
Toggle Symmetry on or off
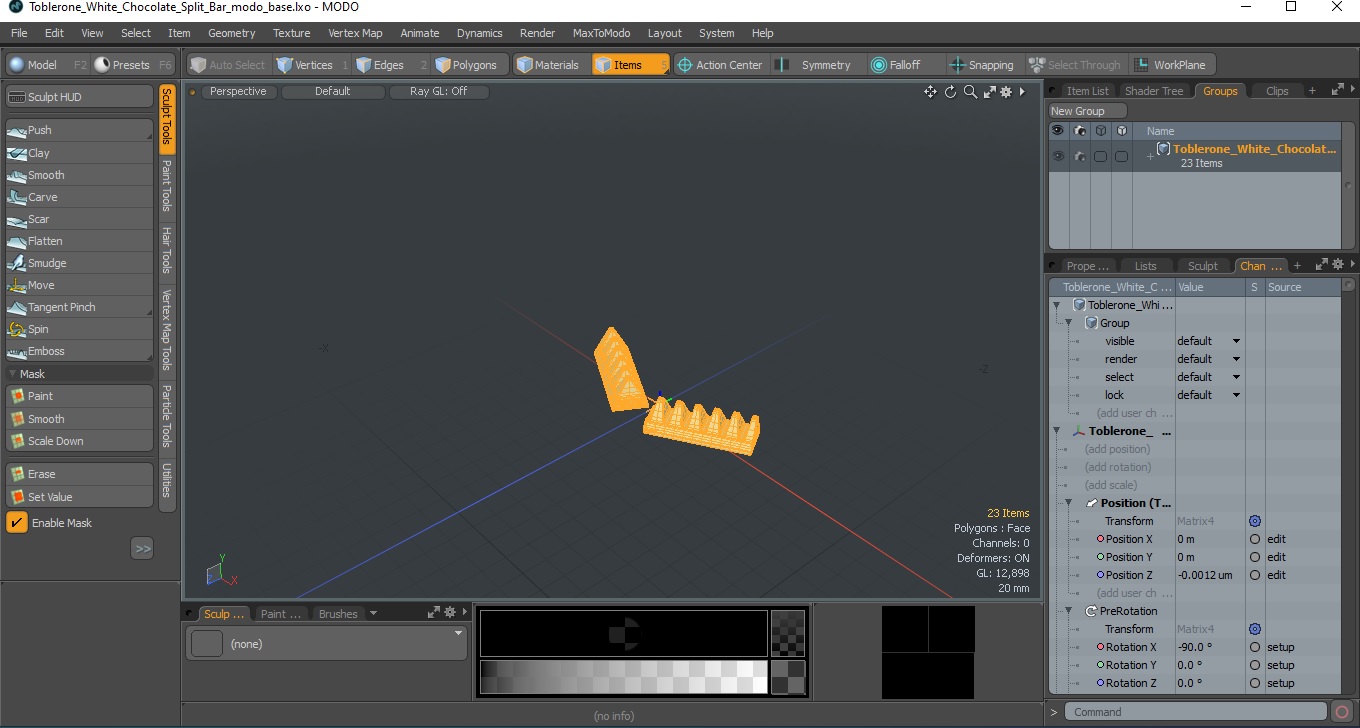tap(817, 65)
